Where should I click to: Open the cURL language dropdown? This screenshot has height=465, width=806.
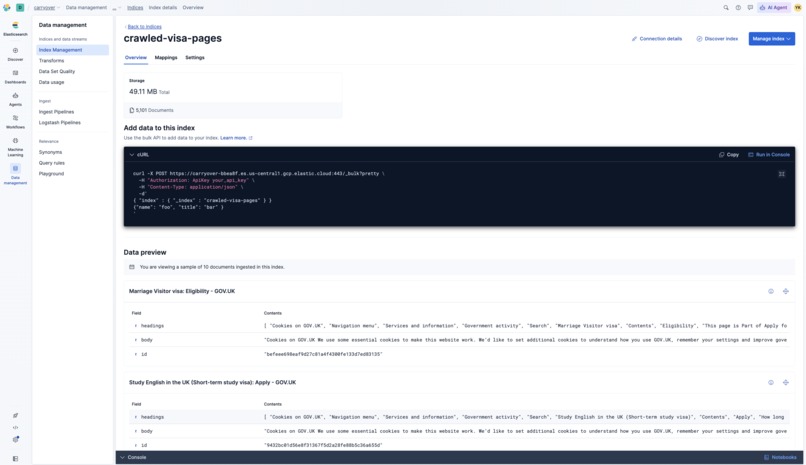139,155
